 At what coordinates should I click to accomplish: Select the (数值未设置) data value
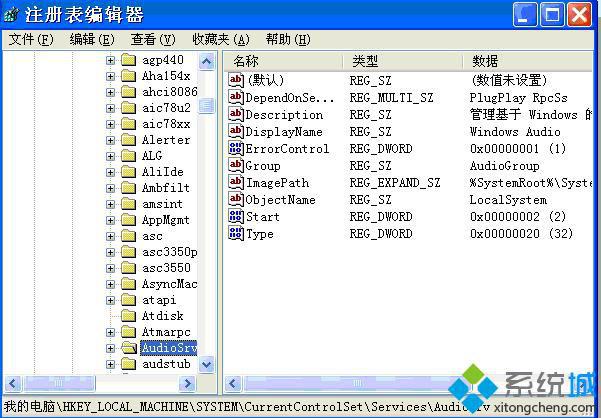click(508, 80)
